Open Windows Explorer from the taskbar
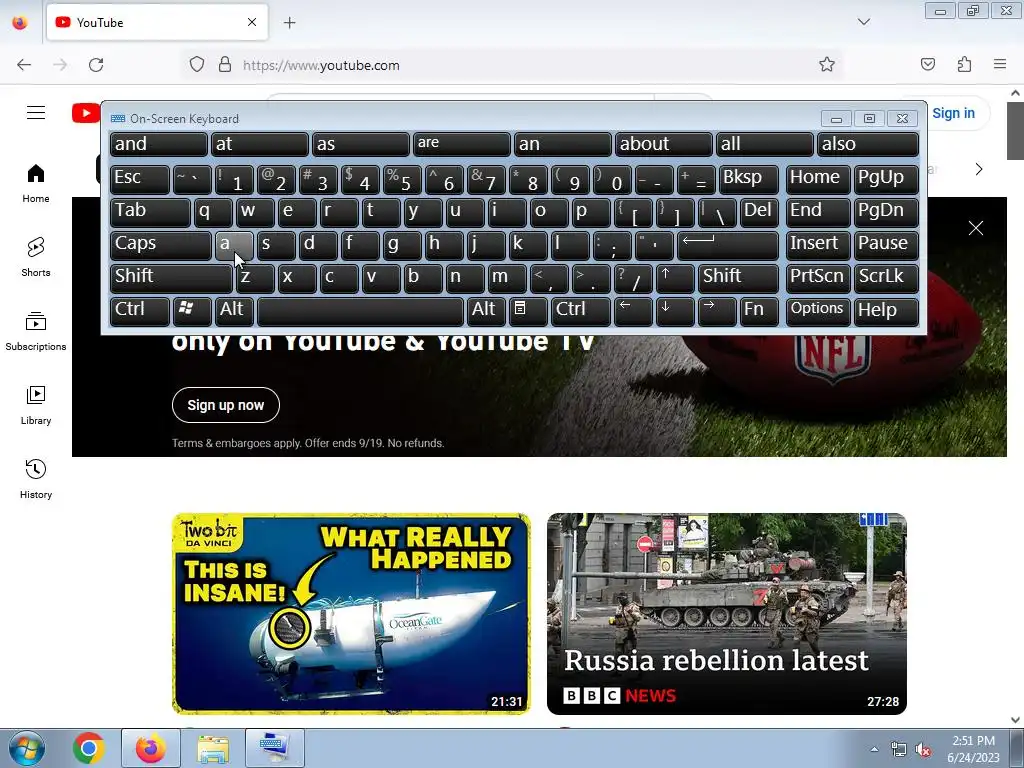This screenshot has height=768, width=1024. [213, 748]
